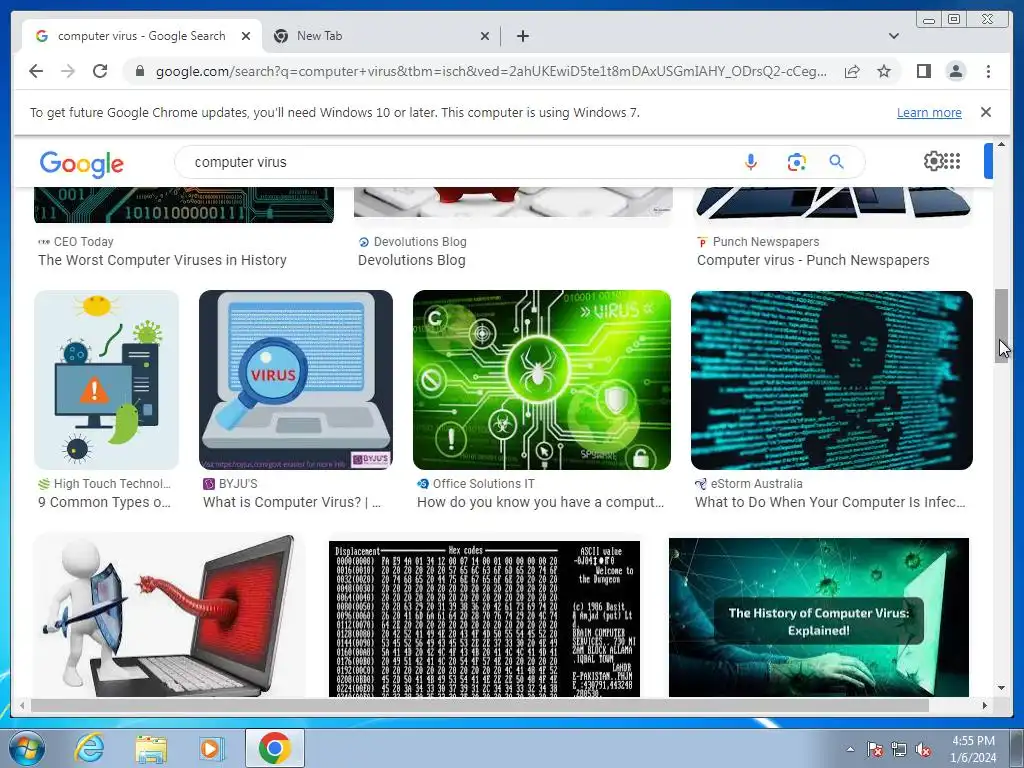Open the Windows Start menu
This screenshot has width=1024, height=768.
point(26,748)
